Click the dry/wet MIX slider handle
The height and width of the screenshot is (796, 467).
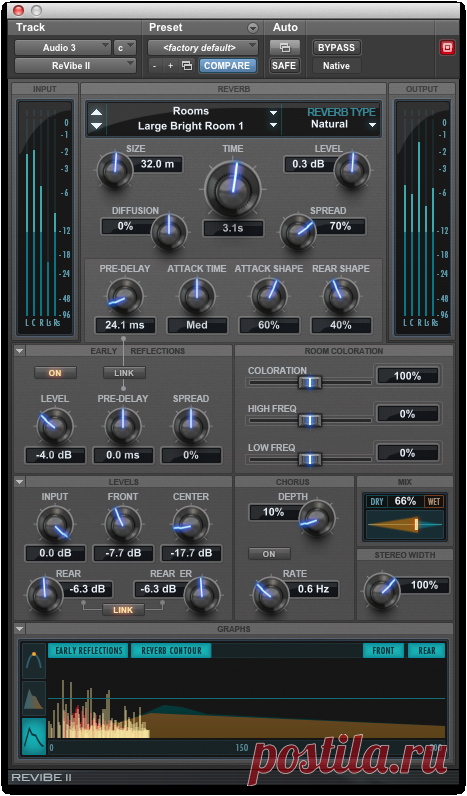click(x=416, y=524)
